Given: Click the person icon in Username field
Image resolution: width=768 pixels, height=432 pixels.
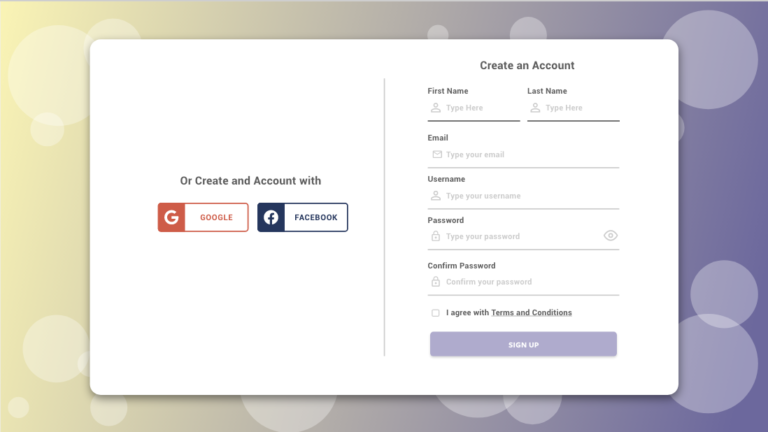Looking at the screenshot, I should [x=436, y=196].
